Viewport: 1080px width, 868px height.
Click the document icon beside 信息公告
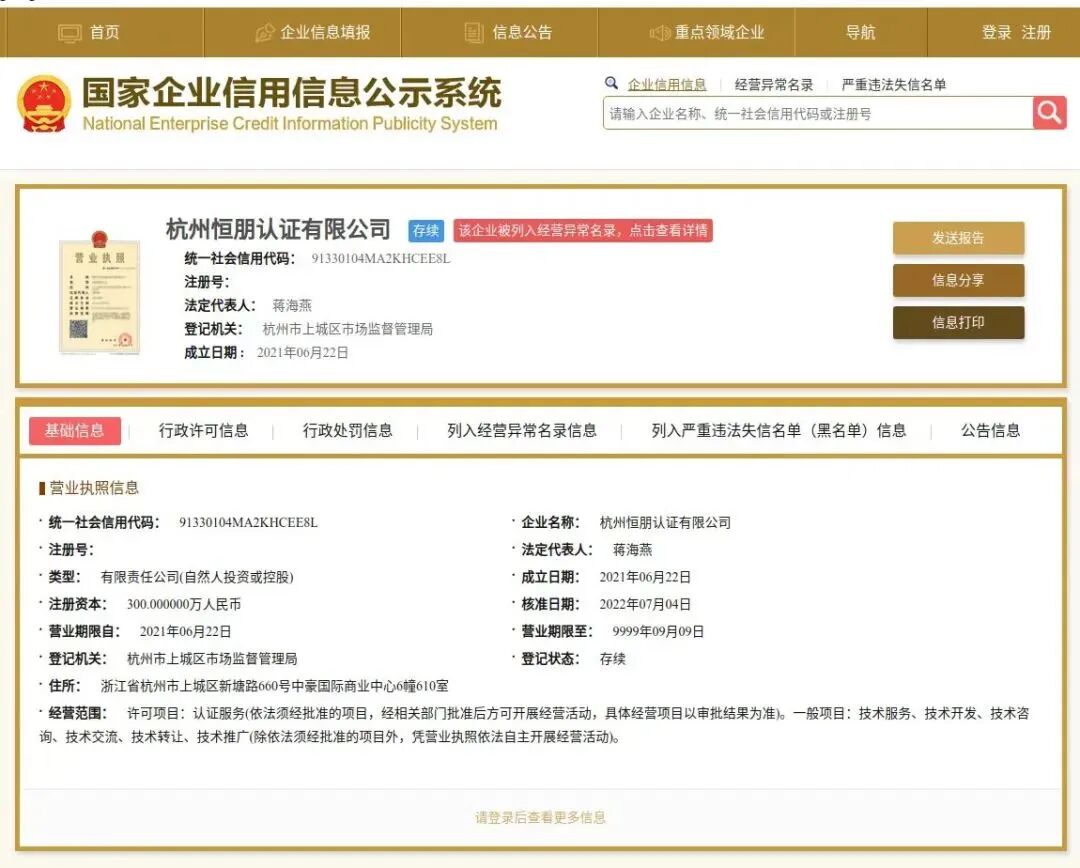[472, 32]
